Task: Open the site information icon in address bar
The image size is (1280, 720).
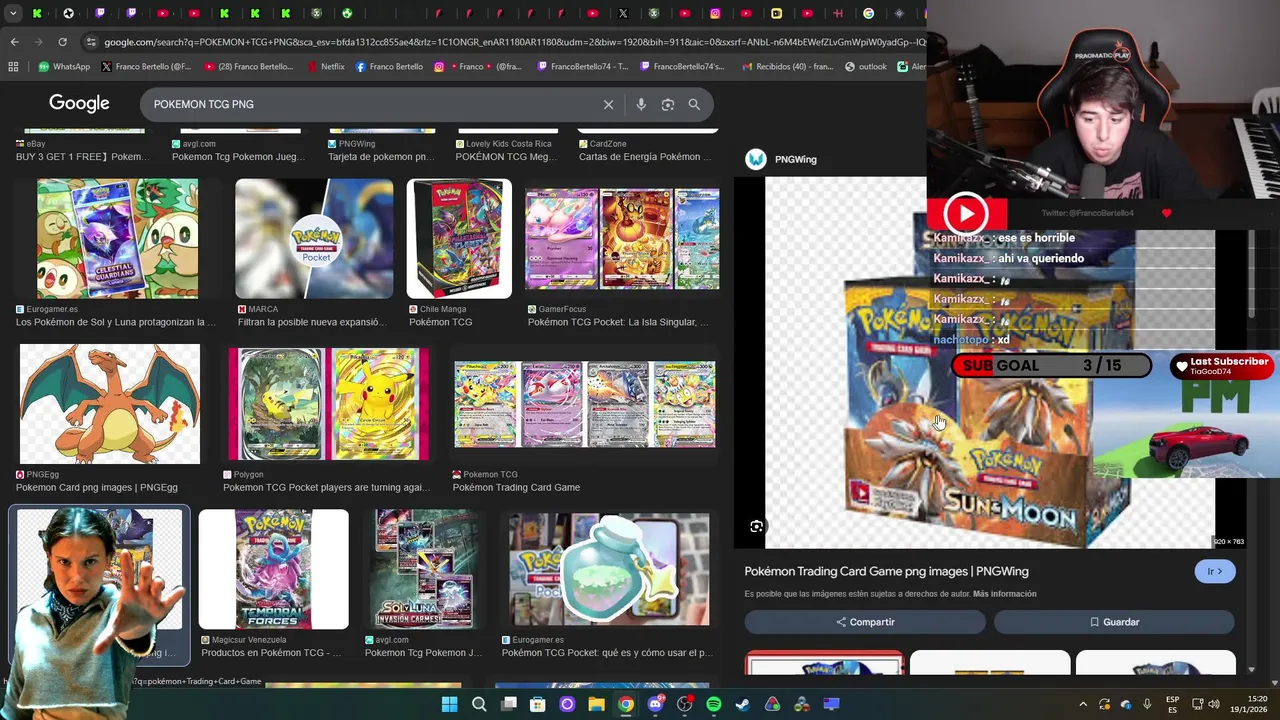Action: 91,42
